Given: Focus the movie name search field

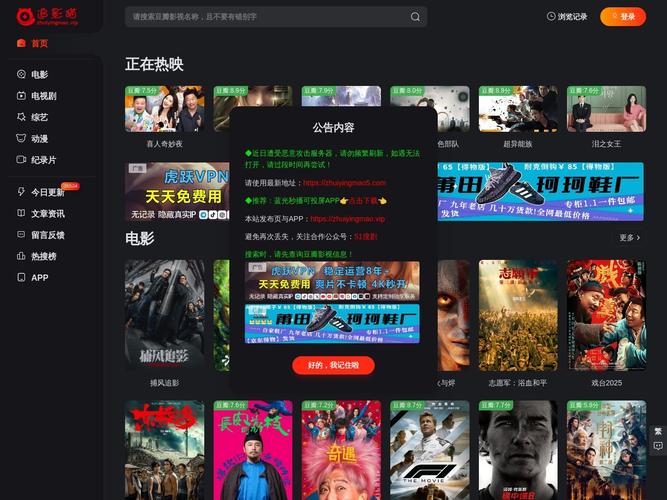Looking at the screenshot, I should [265, 17].
